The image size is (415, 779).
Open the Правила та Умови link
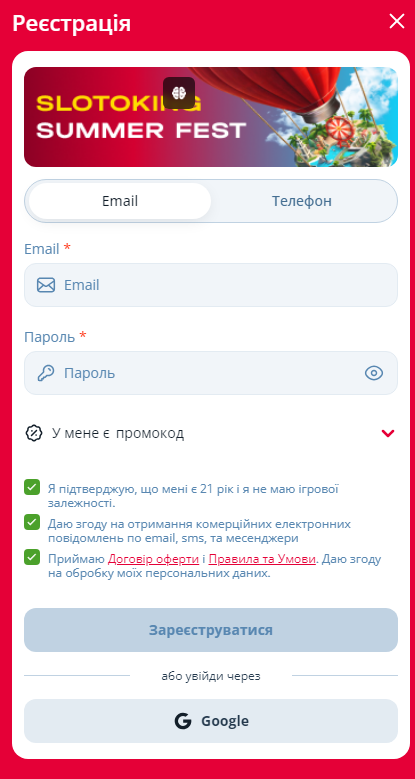[x=262, y=559]
